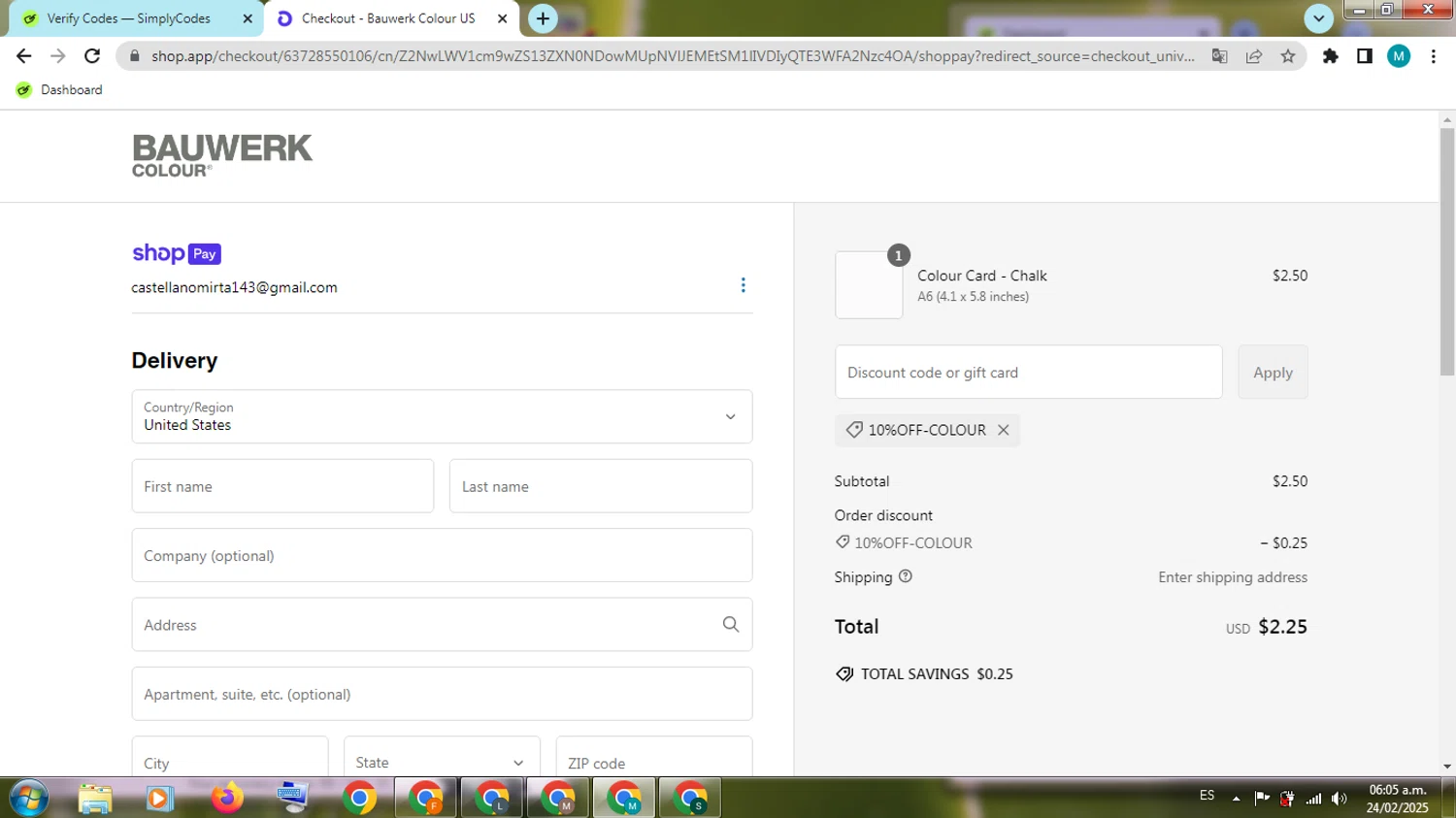Click the Colour Card product thumbnail

[869, 285]
